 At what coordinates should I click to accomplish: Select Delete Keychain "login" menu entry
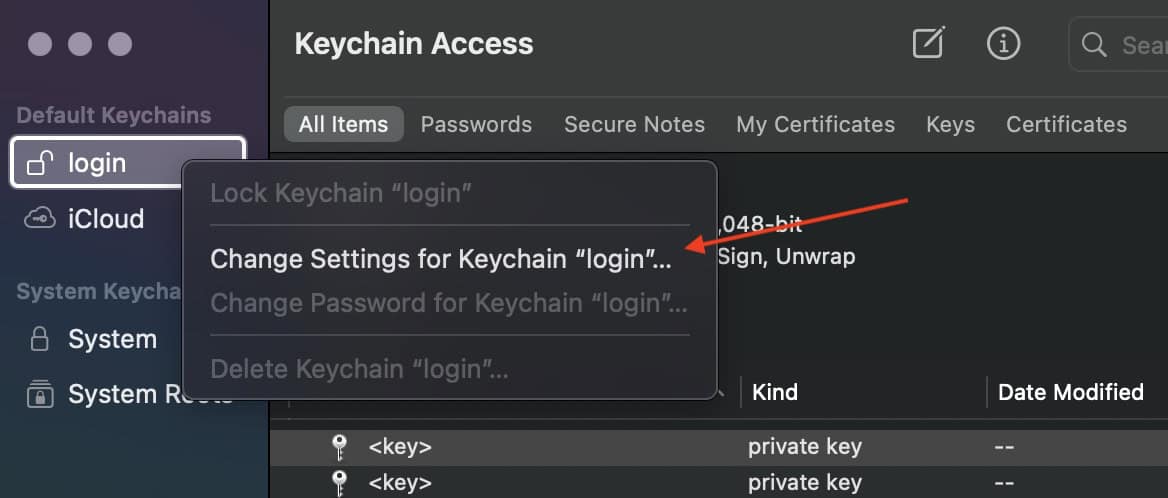pyautogui.click(x=359, y=370)
